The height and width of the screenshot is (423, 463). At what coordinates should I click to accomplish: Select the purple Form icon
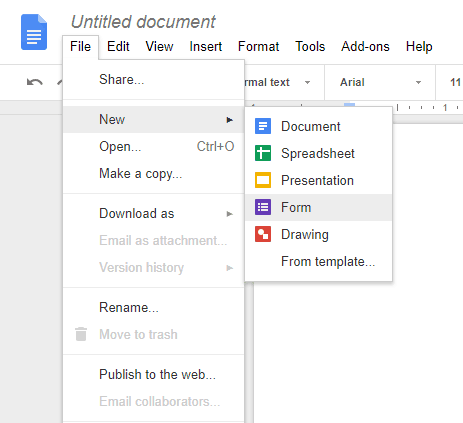coord(263,207)
